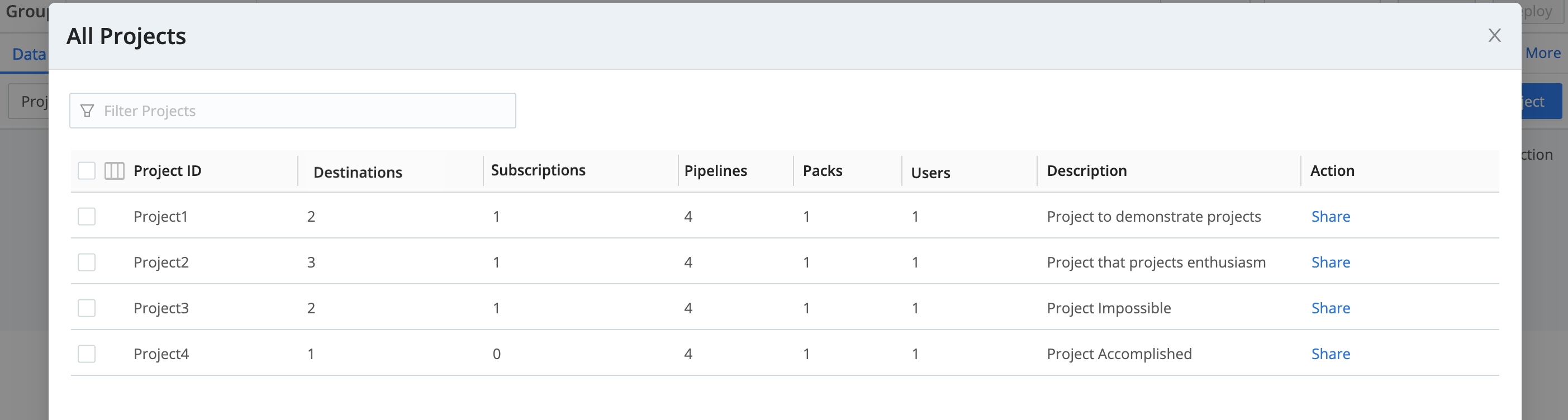Check the Project4 row checkbox
Image resolution: width=1568 pixels, height=420 pixels.
pos(87,354)
